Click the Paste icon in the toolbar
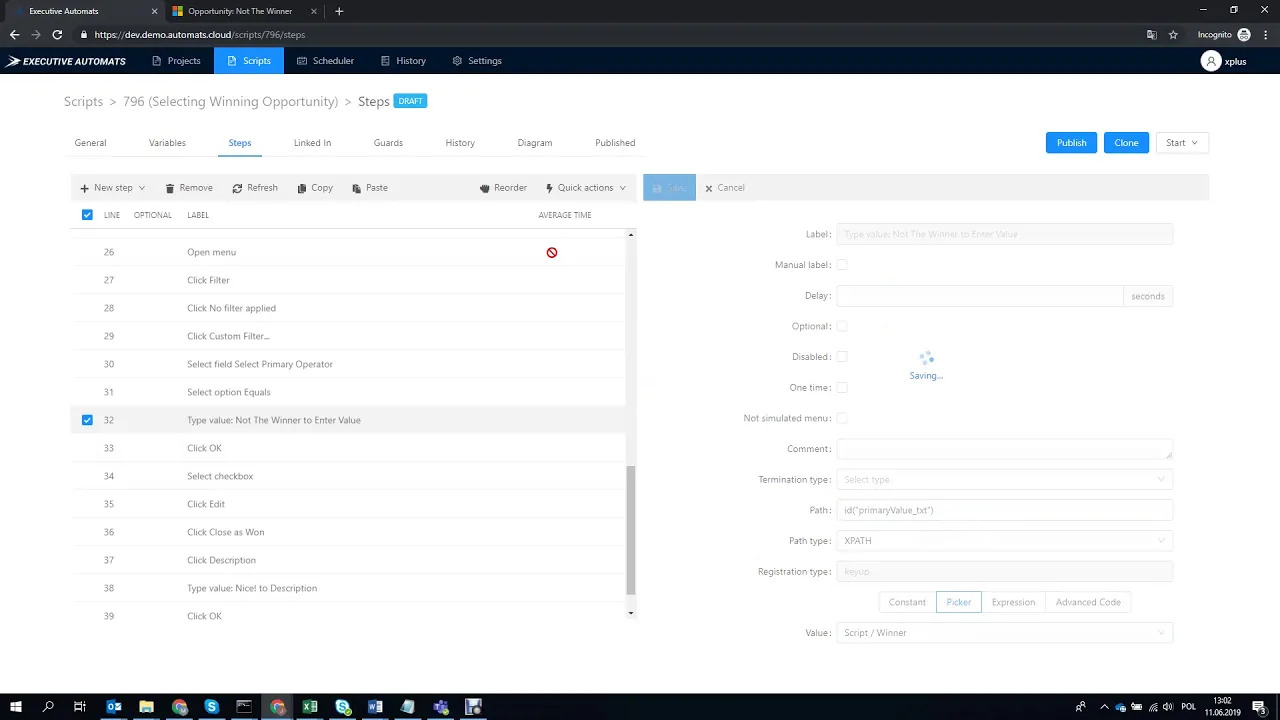 [x=356, y=187]
